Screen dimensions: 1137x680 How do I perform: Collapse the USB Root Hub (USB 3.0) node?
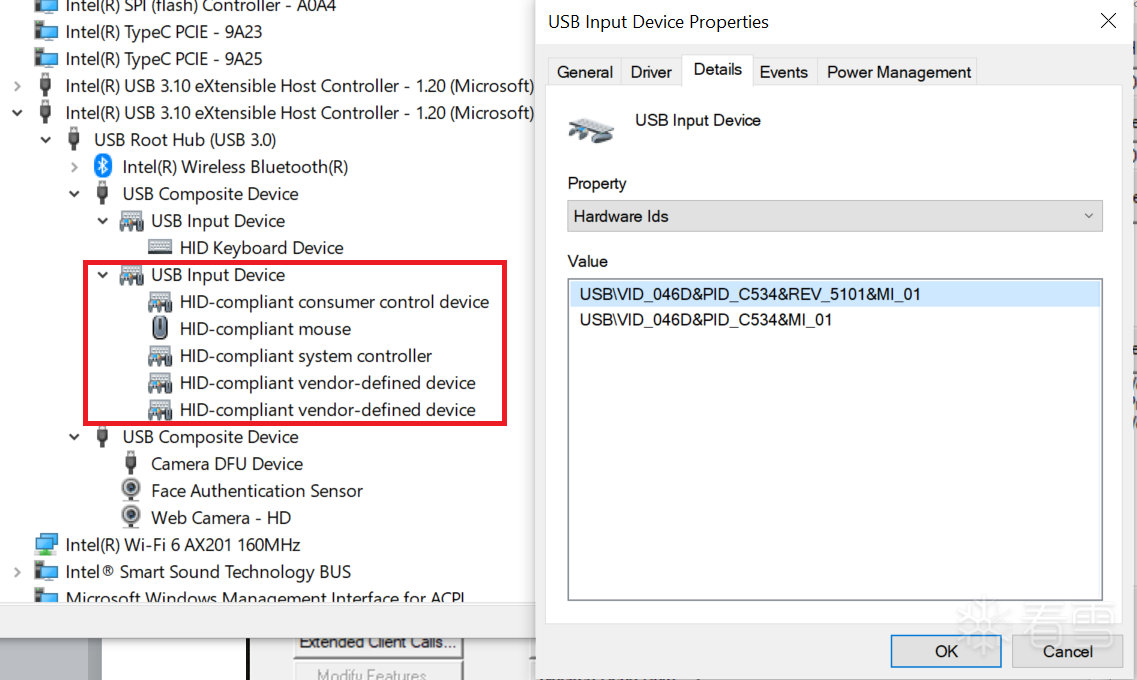[46, 140]
